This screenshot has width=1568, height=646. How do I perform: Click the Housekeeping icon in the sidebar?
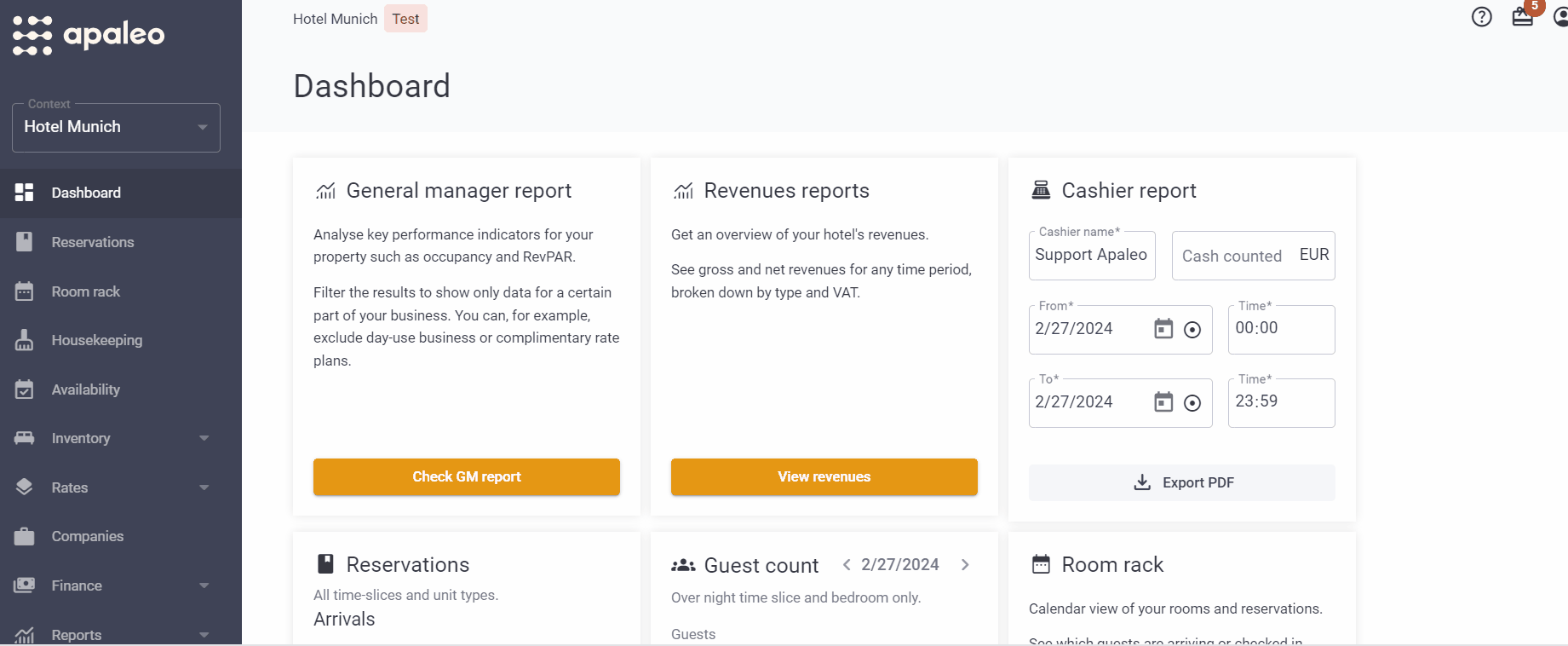25,340
